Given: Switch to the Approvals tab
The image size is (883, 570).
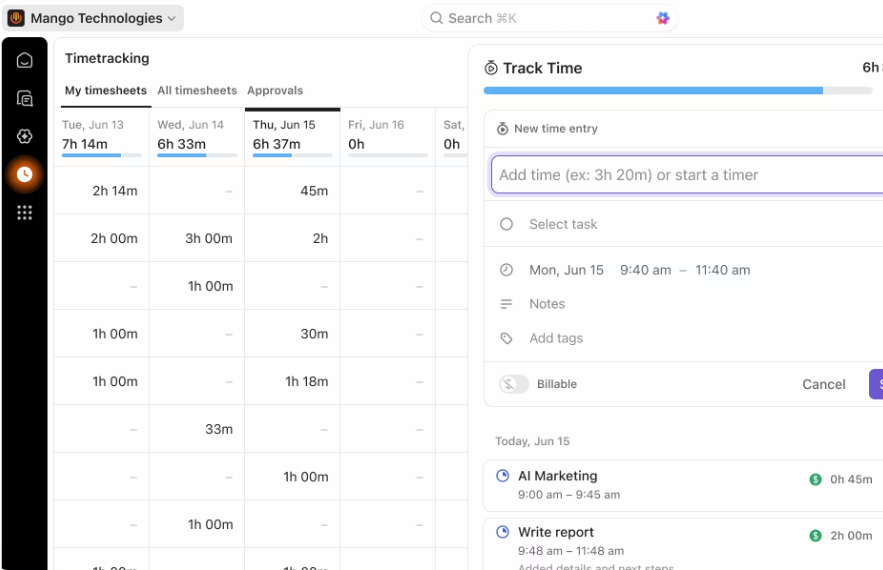Looking at the screenshot, I should tap(275, 90).
